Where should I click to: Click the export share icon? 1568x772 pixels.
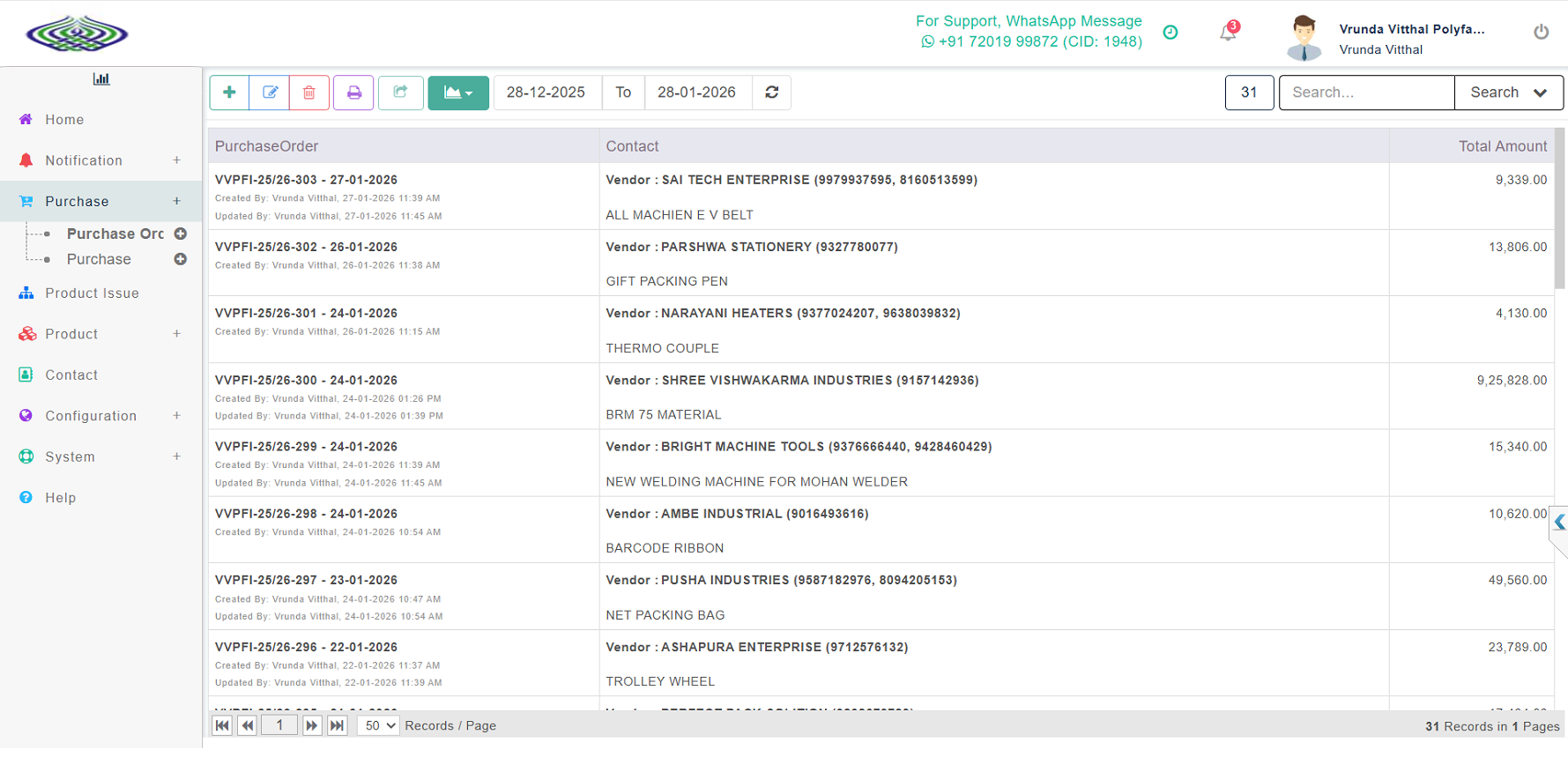[400, 93]
